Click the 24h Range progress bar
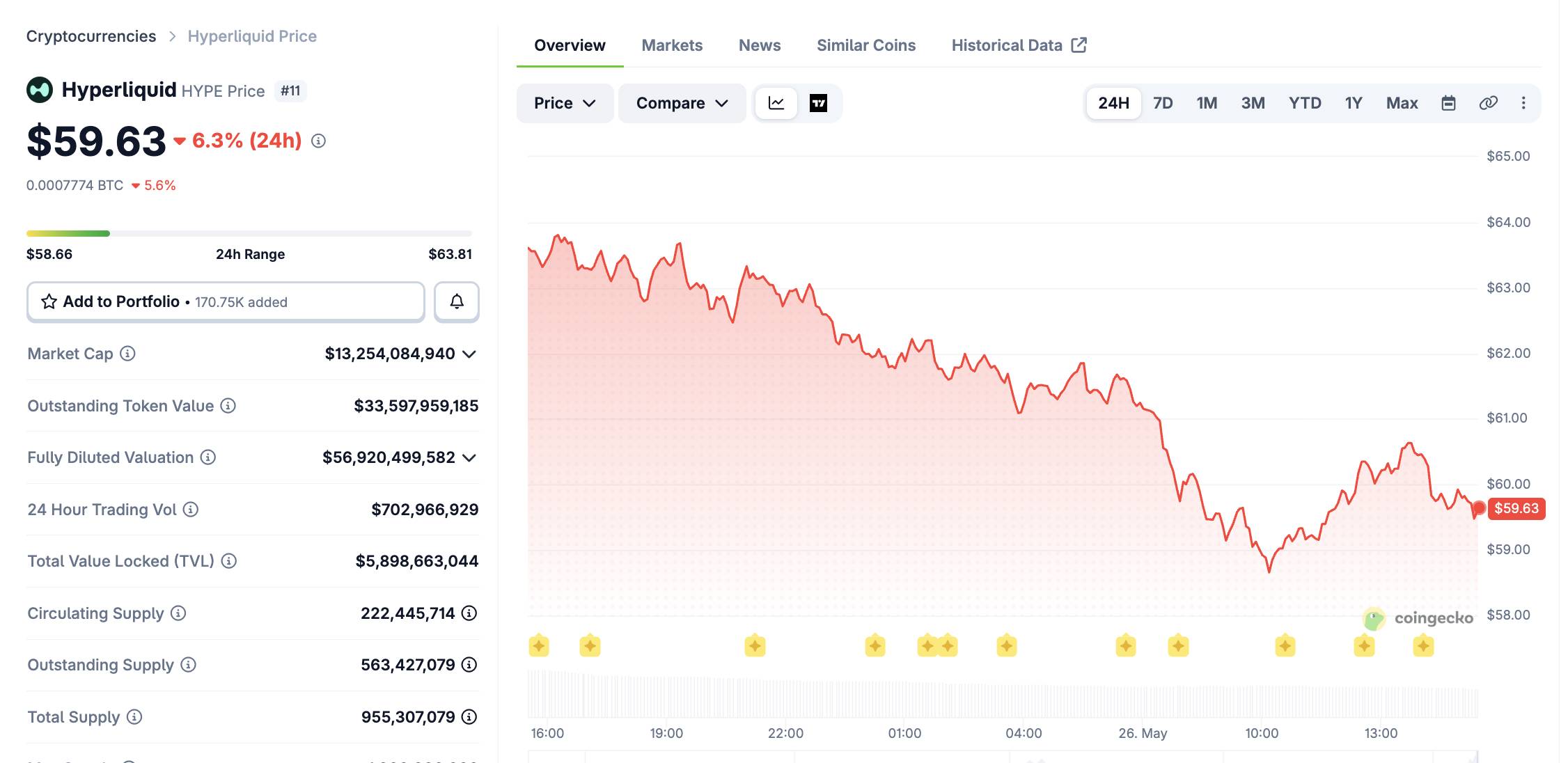This screenshot has width=1568, height=763. point(249,233)
